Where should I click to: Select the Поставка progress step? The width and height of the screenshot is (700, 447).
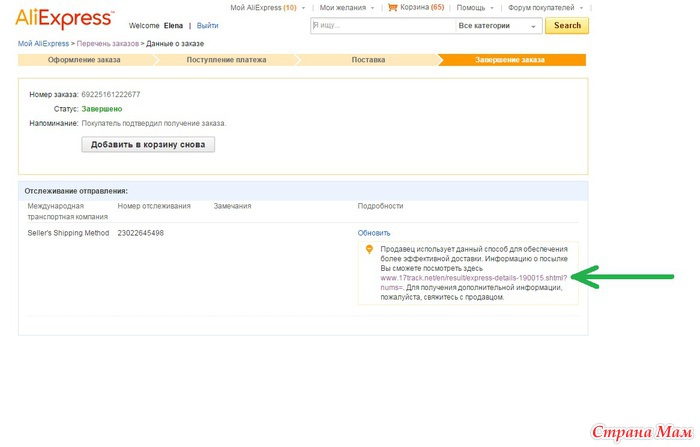click(x=368, y=60)
